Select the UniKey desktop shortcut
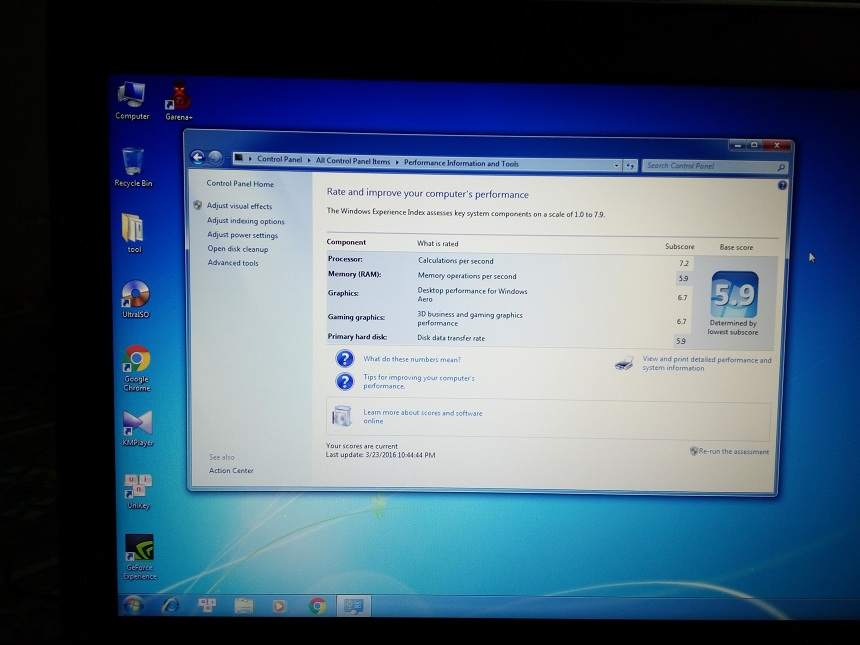This screenshot has width=860, height=645. coord(138,492)
